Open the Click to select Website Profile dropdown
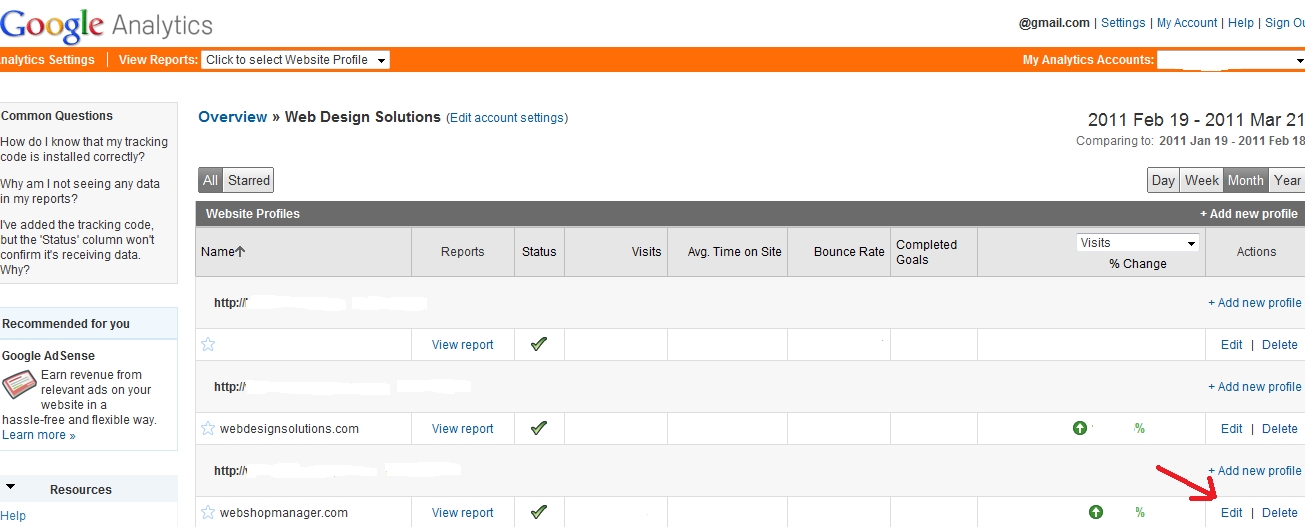The image size is (1305, 527). 295,60
